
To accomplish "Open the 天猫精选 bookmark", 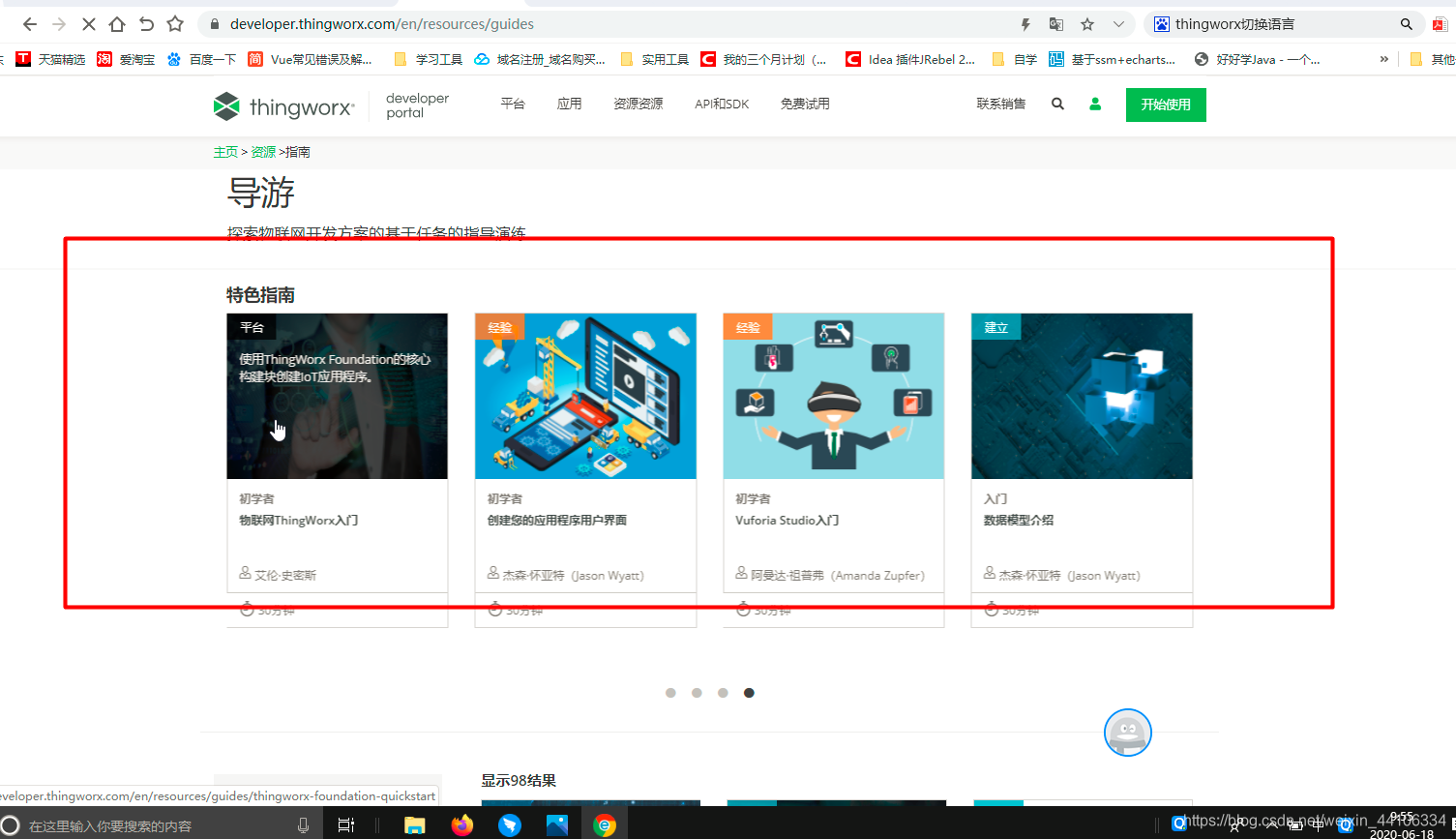I will pyautogui.click(x=51, y=59).
